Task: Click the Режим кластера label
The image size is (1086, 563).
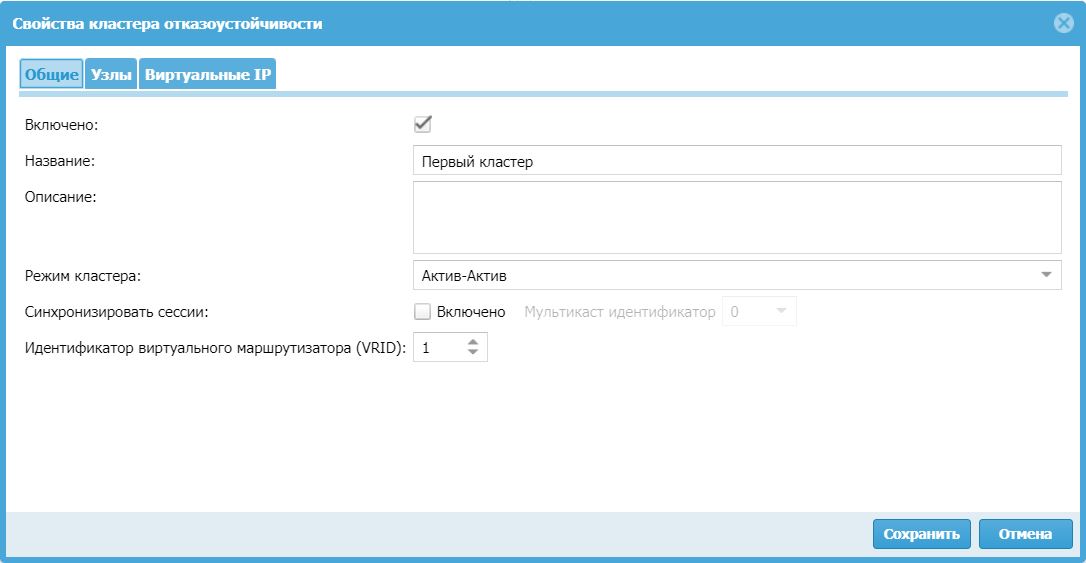Action: click(84, 274)
